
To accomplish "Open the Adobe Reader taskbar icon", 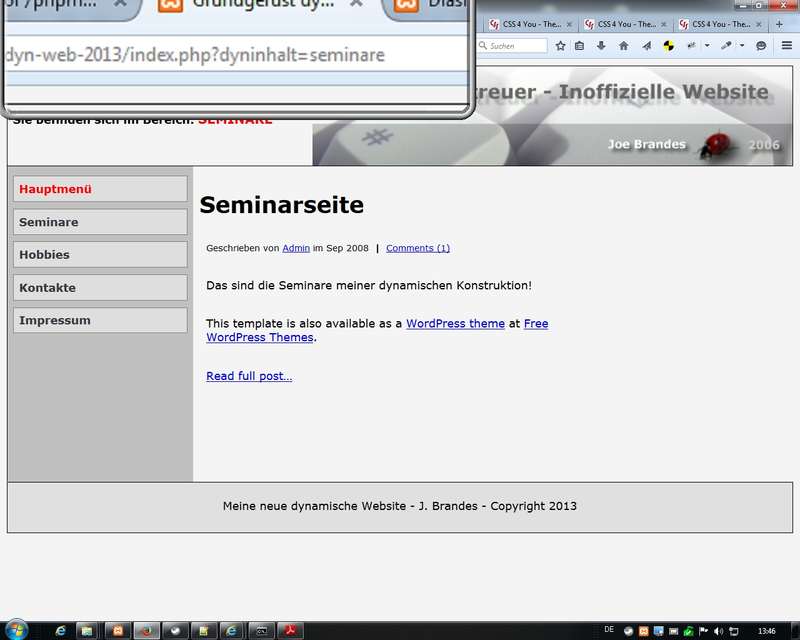I will pos(290,631).
